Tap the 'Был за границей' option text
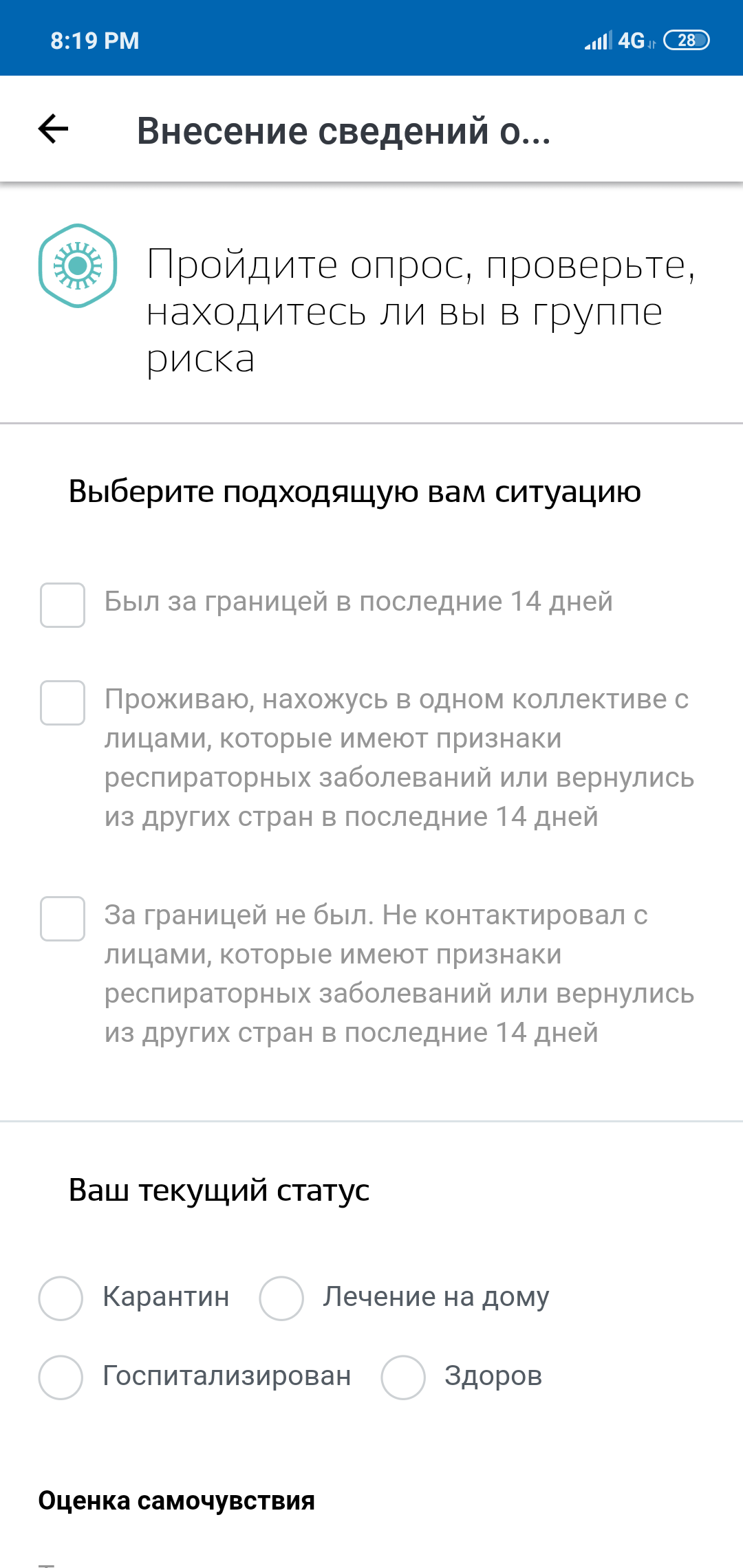Screen dimensions: 743x1568 358,602
